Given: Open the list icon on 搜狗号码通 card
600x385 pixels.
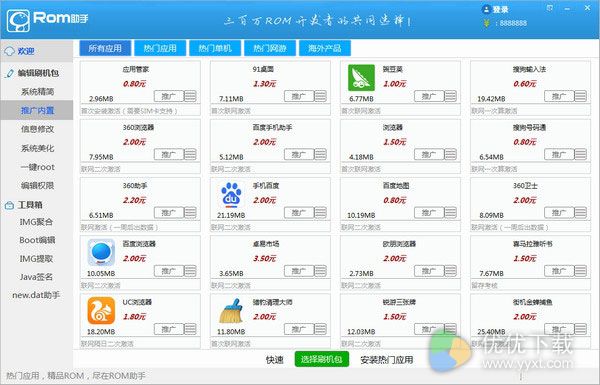Looking at the screenshot, I should pyautogui.click(x=580, y=154).
